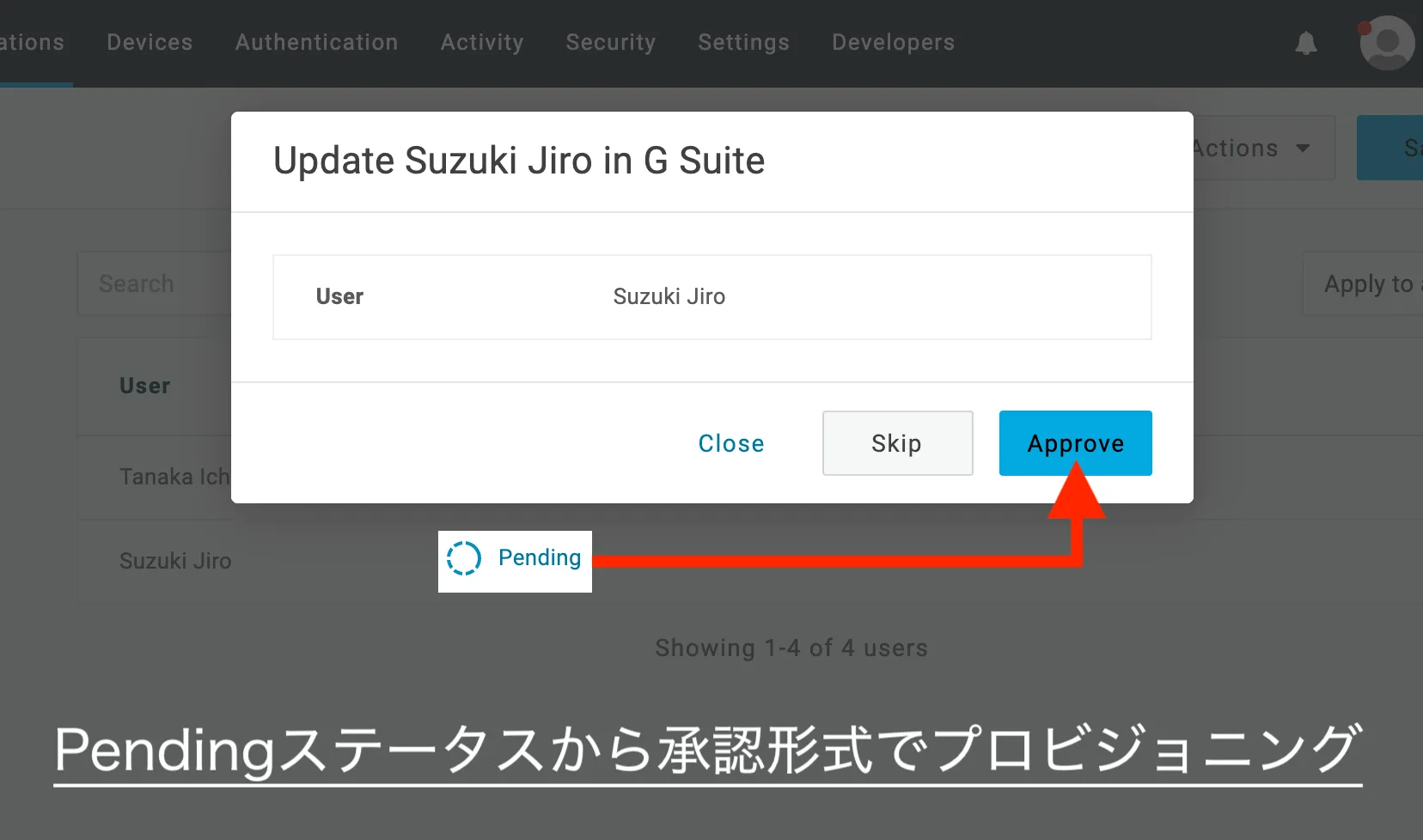Image resolution: width=1423 pixels, height=840 pixels.
Task: Switch to the Security menu
Action: (x=610, y=43)
